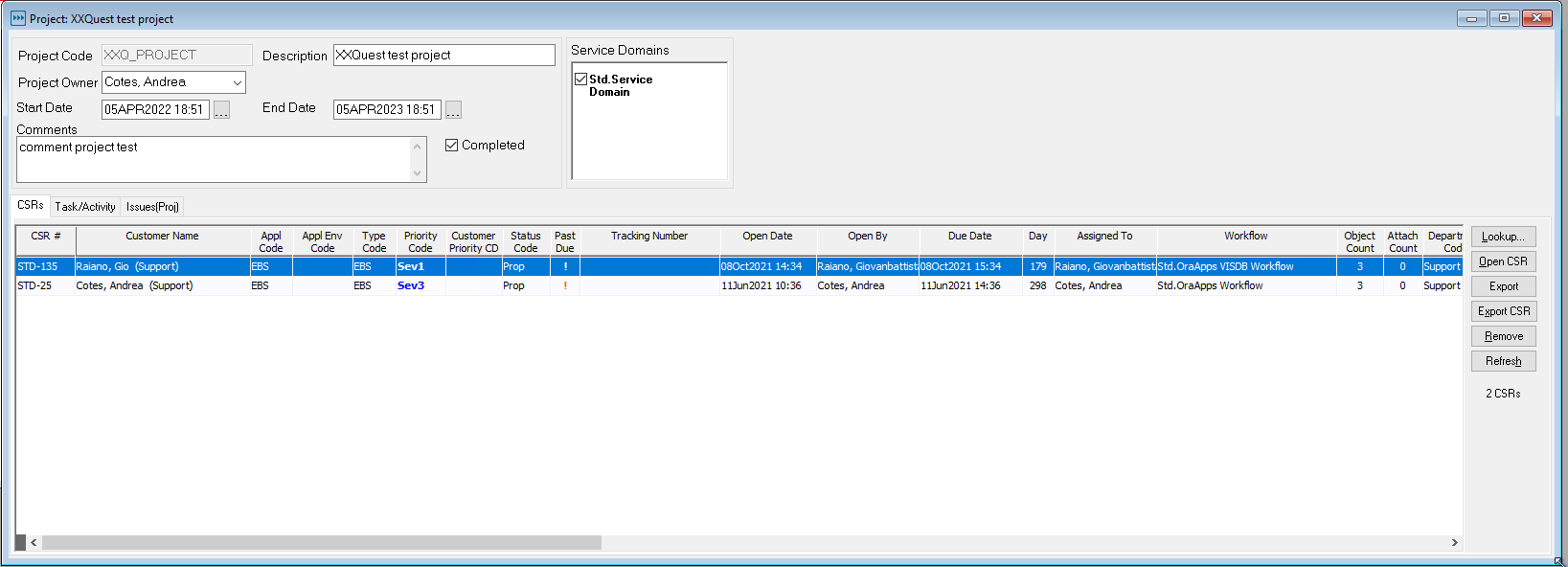Click the Lookup... button

pos(1504,237)
